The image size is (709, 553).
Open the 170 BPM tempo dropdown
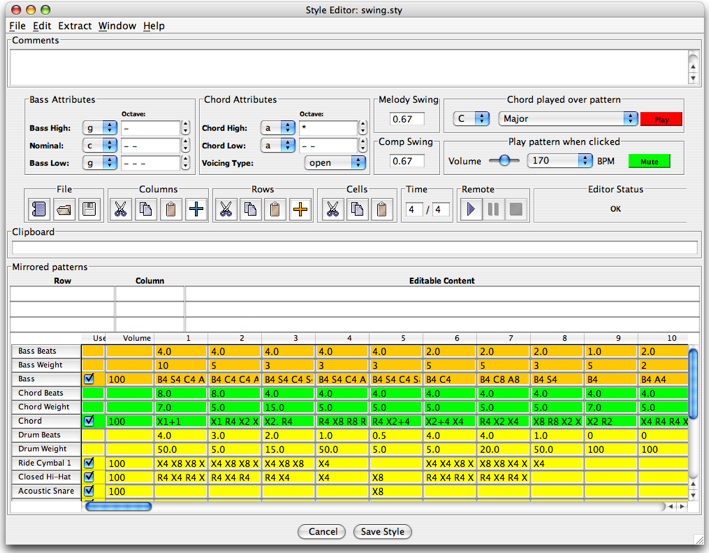click(560, 160)
